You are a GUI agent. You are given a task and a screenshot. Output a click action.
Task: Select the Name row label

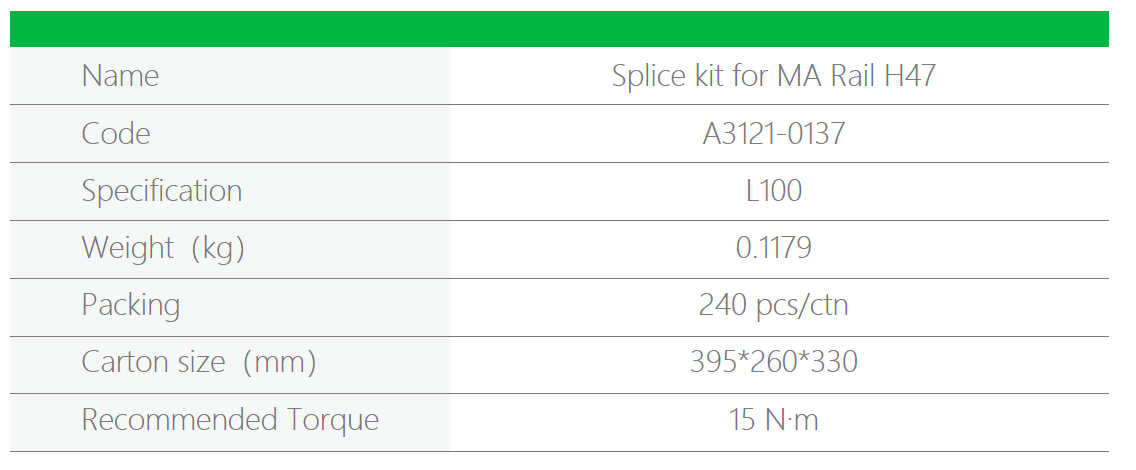(120, 76)
